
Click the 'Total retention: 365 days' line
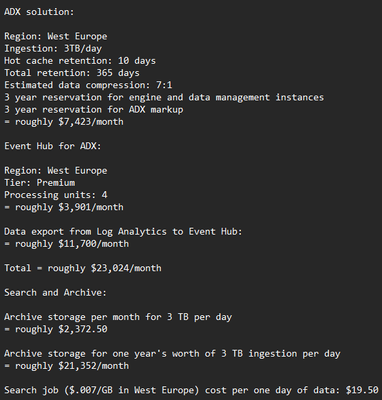point(72,73)
